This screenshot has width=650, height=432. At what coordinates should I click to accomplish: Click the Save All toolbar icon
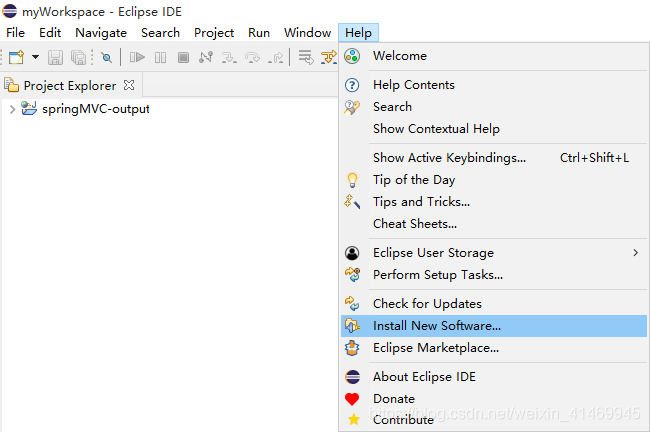[78, 57]
